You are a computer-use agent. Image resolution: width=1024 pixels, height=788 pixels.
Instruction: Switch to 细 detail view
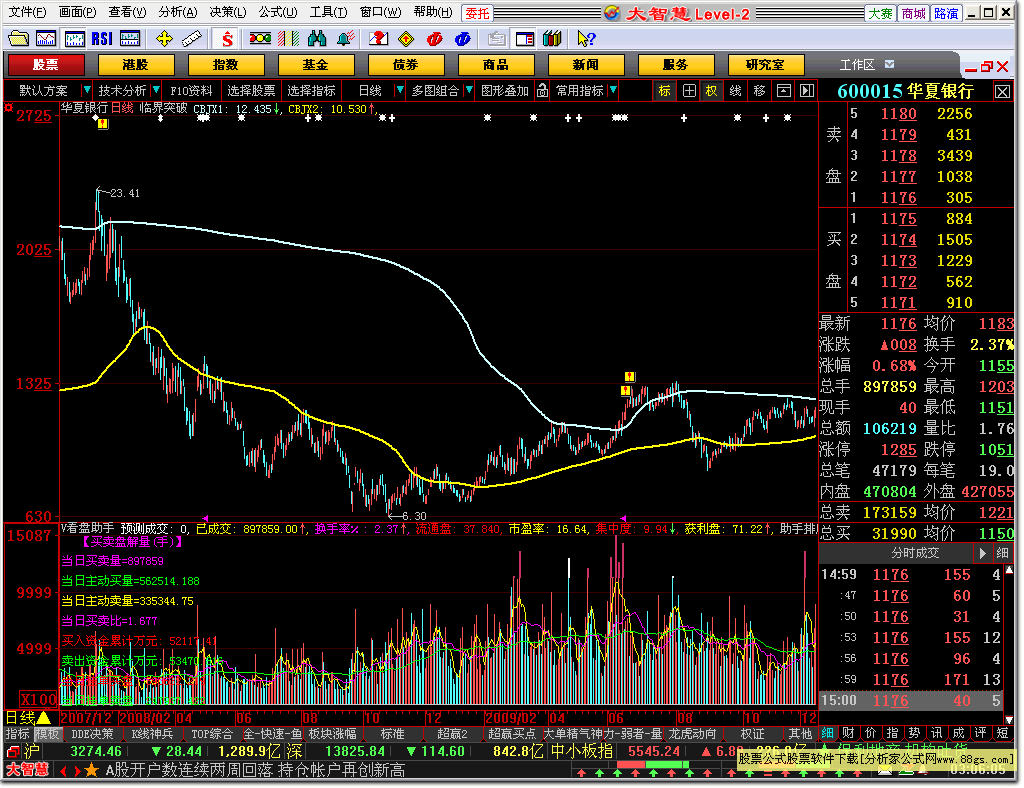click(827, 733)
